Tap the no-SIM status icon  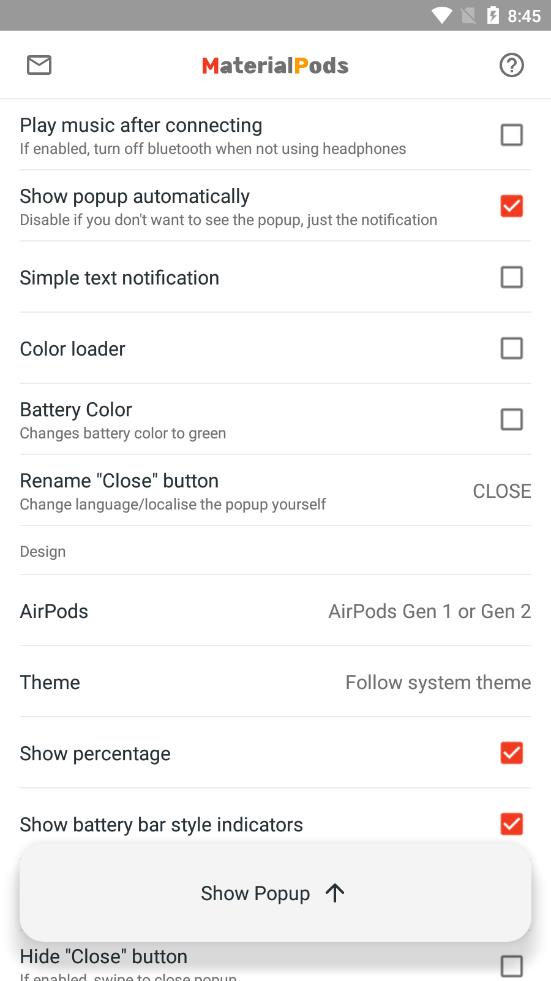pos(468,15)
